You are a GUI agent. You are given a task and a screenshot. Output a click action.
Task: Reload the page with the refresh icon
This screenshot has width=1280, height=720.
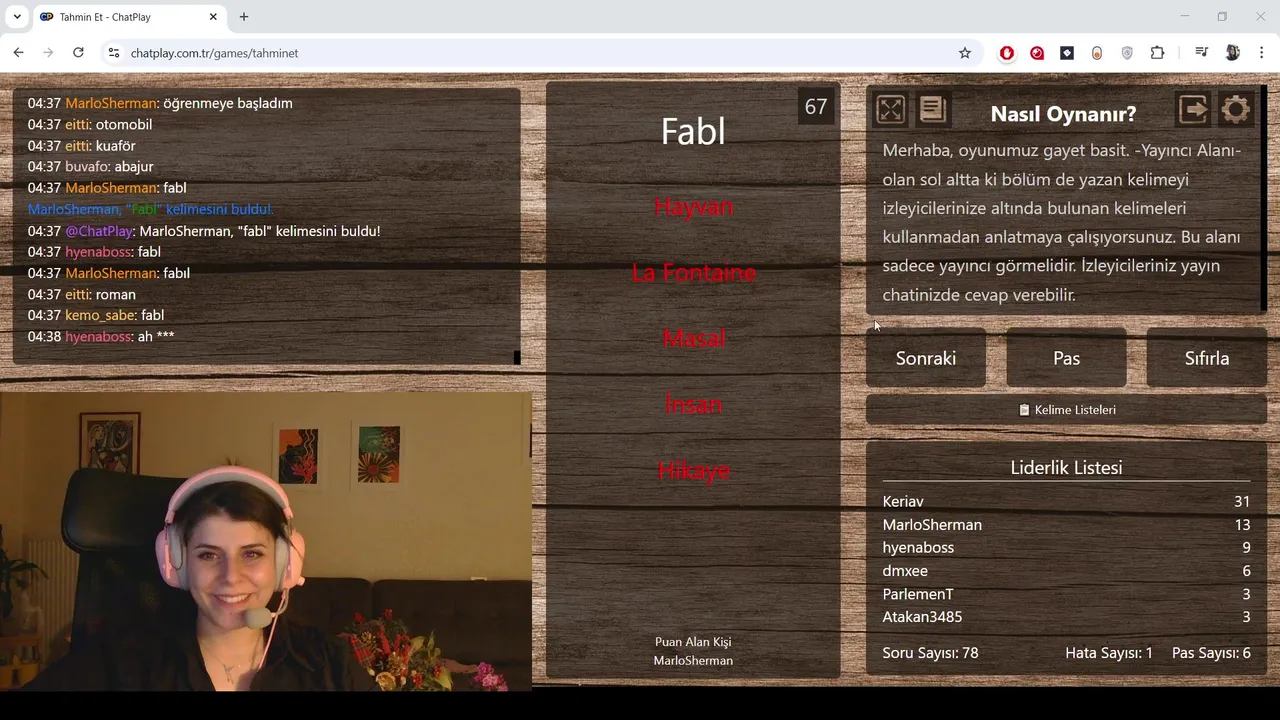click(x=78, y=53)
